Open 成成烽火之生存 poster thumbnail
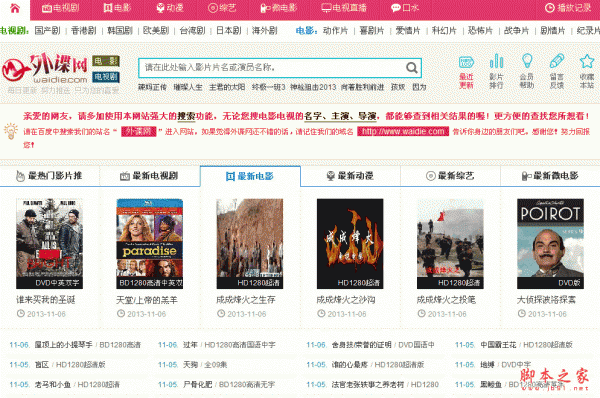Screen dimensions: 600x398 pos(250,244)
